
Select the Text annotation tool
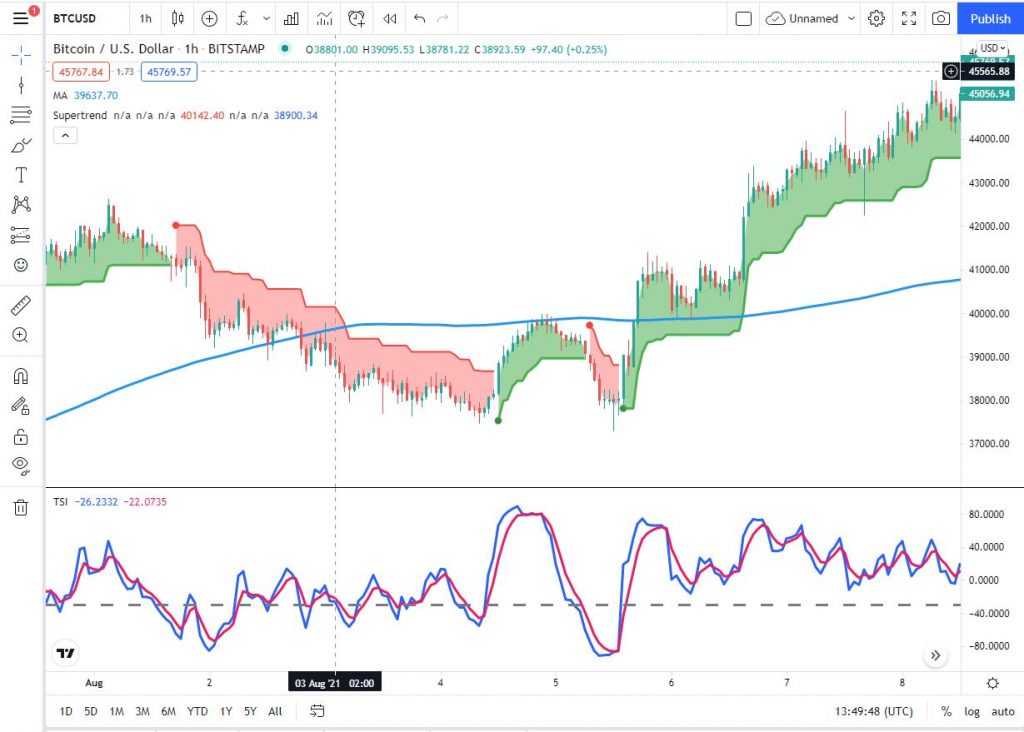[20, 175]
